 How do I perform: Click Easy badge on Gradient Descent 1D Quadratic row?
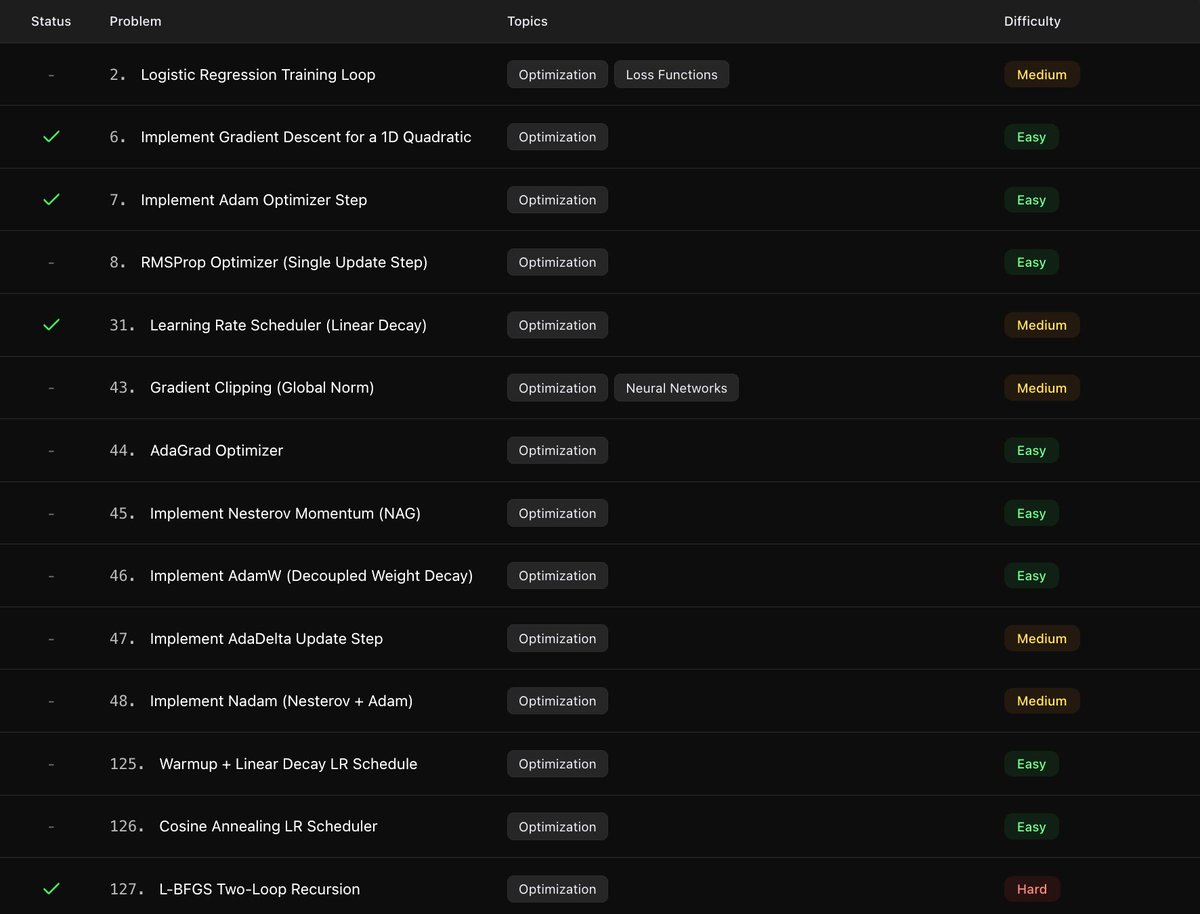pos(1031,137)
